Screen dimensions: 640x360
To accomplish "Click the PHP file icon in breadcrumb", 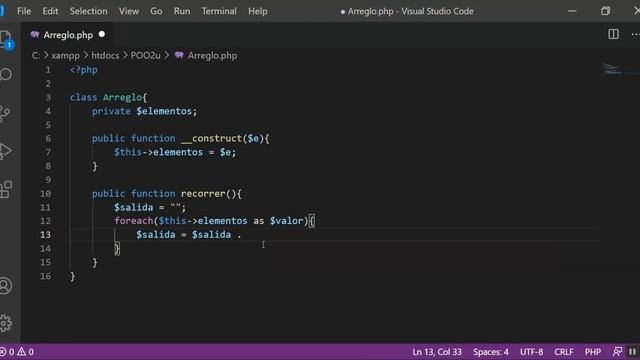I will coord(179,55).
